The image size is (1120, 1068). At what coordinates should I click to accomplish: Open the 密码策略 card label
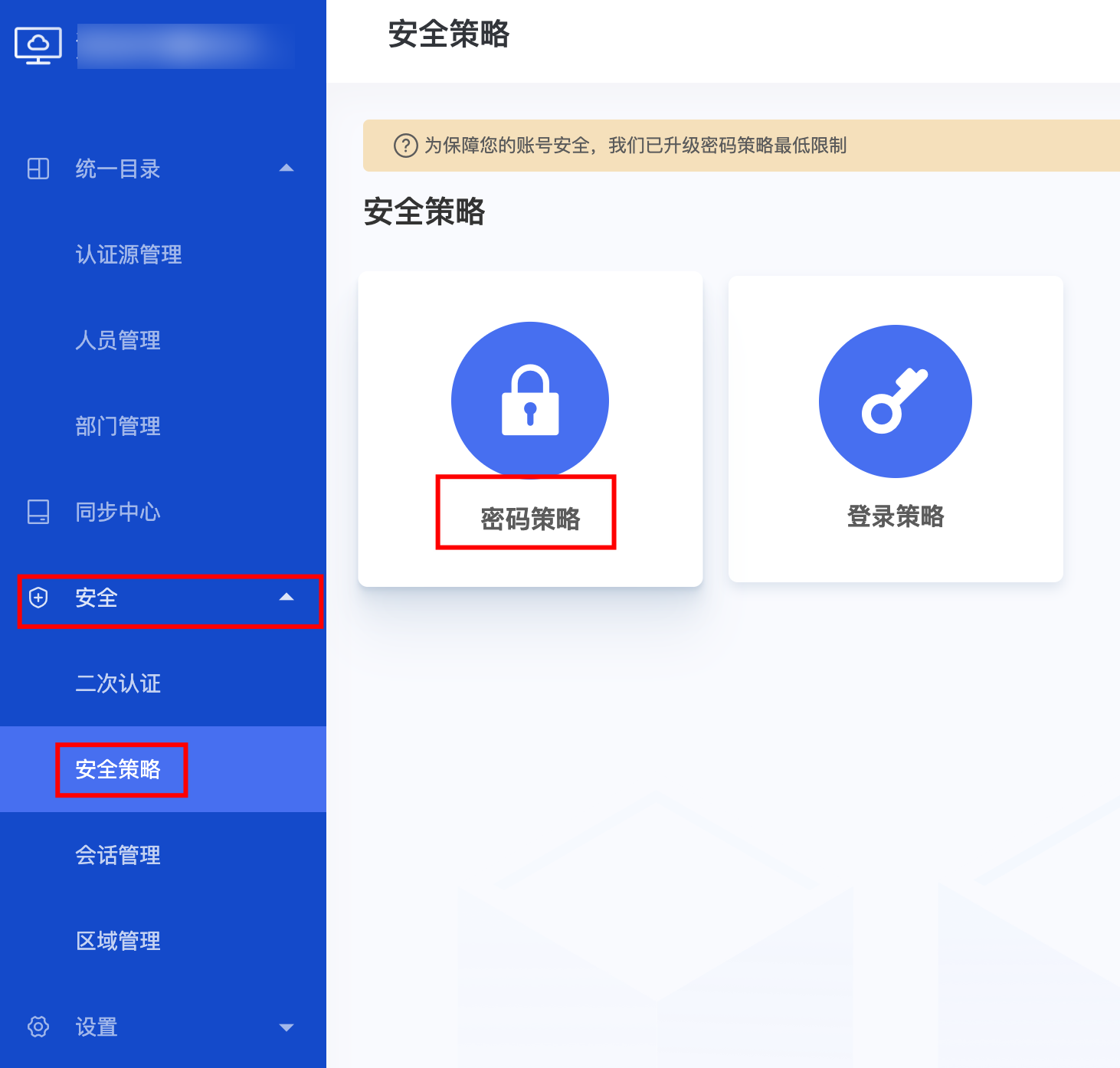[530, 519]
